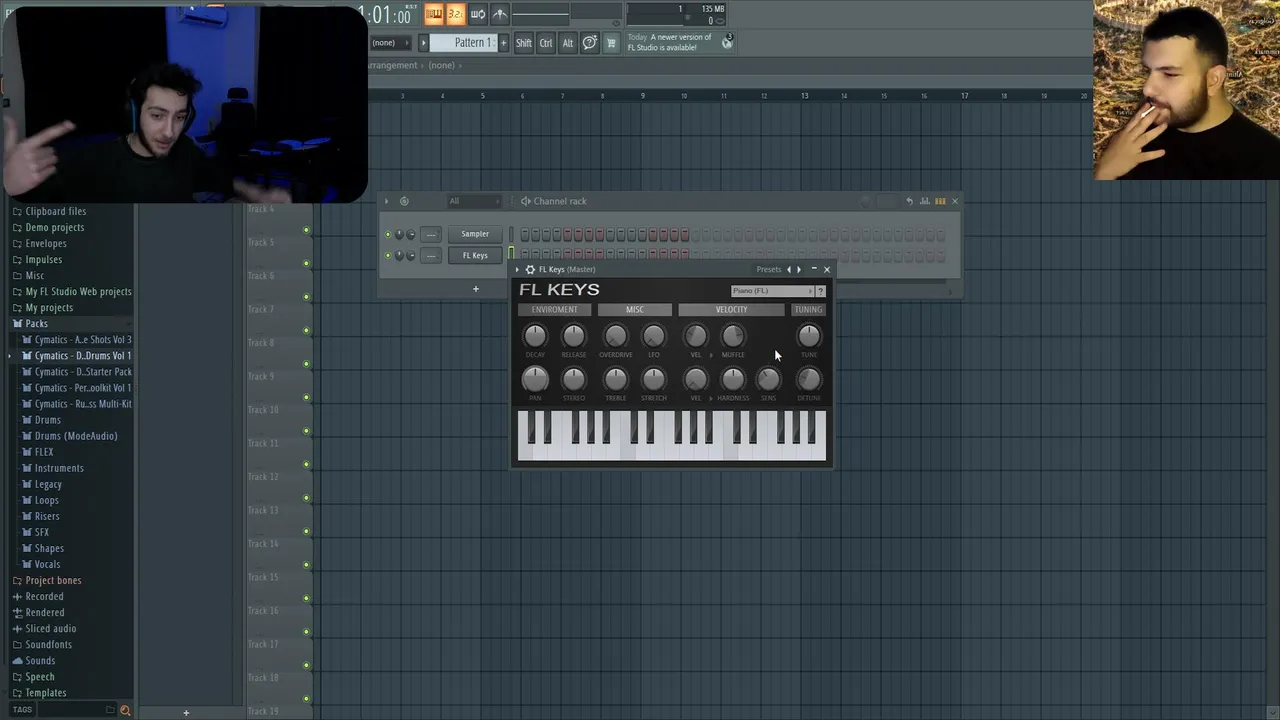
Task: Mute the Sampler channel green LED
Action: 388,235
